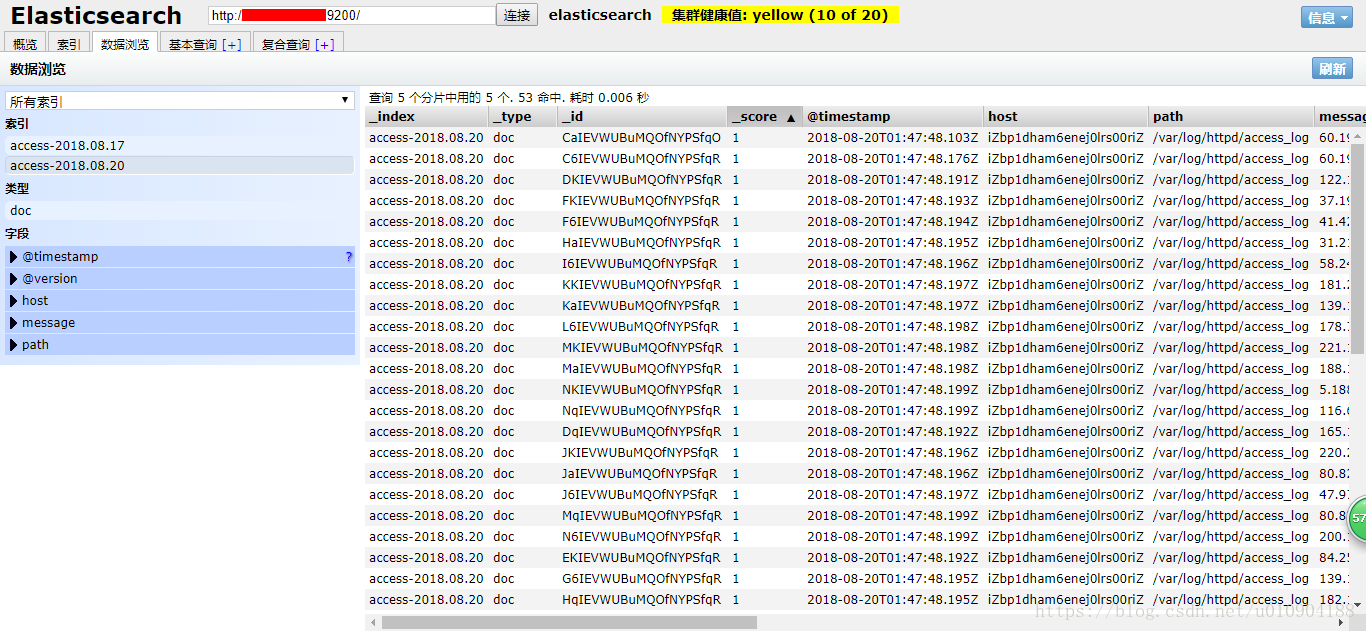This screenshot has width=1366, height=631.
Task: Sort by the _type column header
Action: point(523,116)
